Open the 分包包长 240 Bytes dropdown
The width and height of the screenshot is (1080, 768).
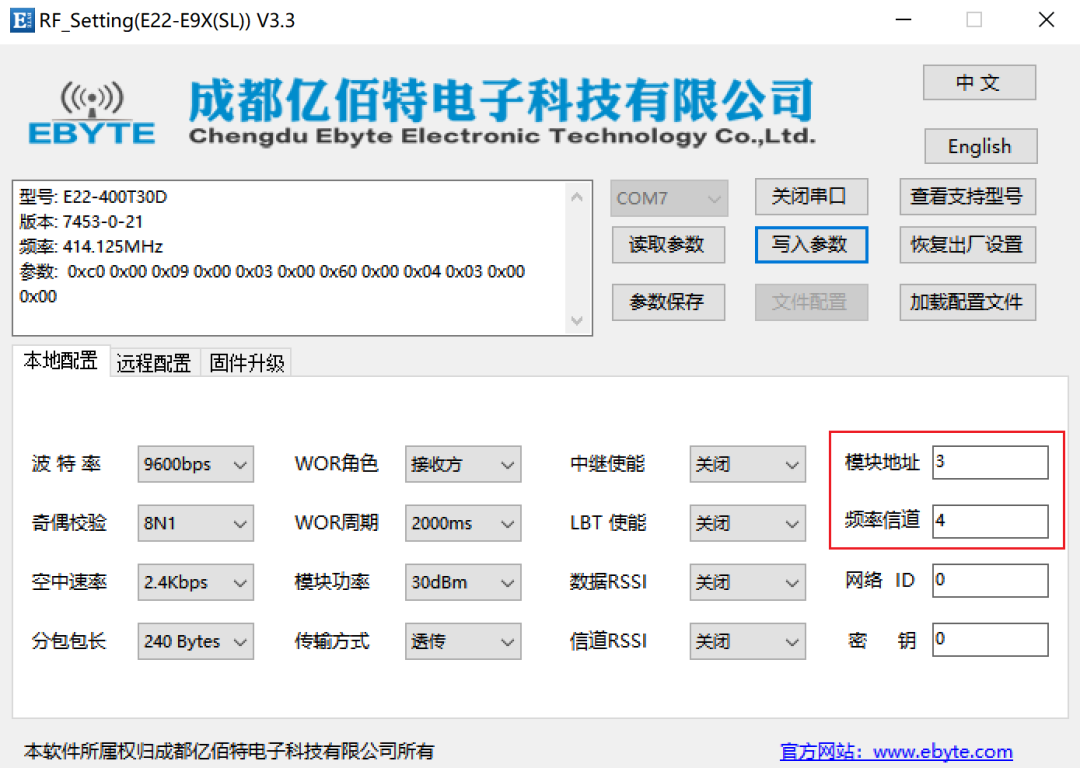[196, 642]
